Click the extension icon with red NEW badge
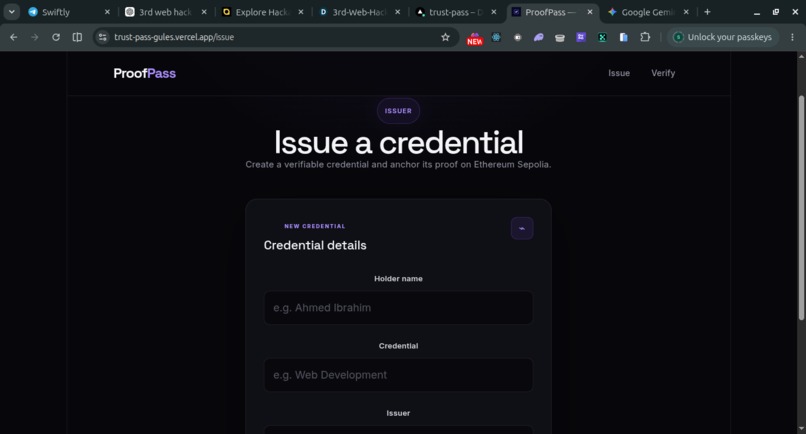 tap(474, 39)
